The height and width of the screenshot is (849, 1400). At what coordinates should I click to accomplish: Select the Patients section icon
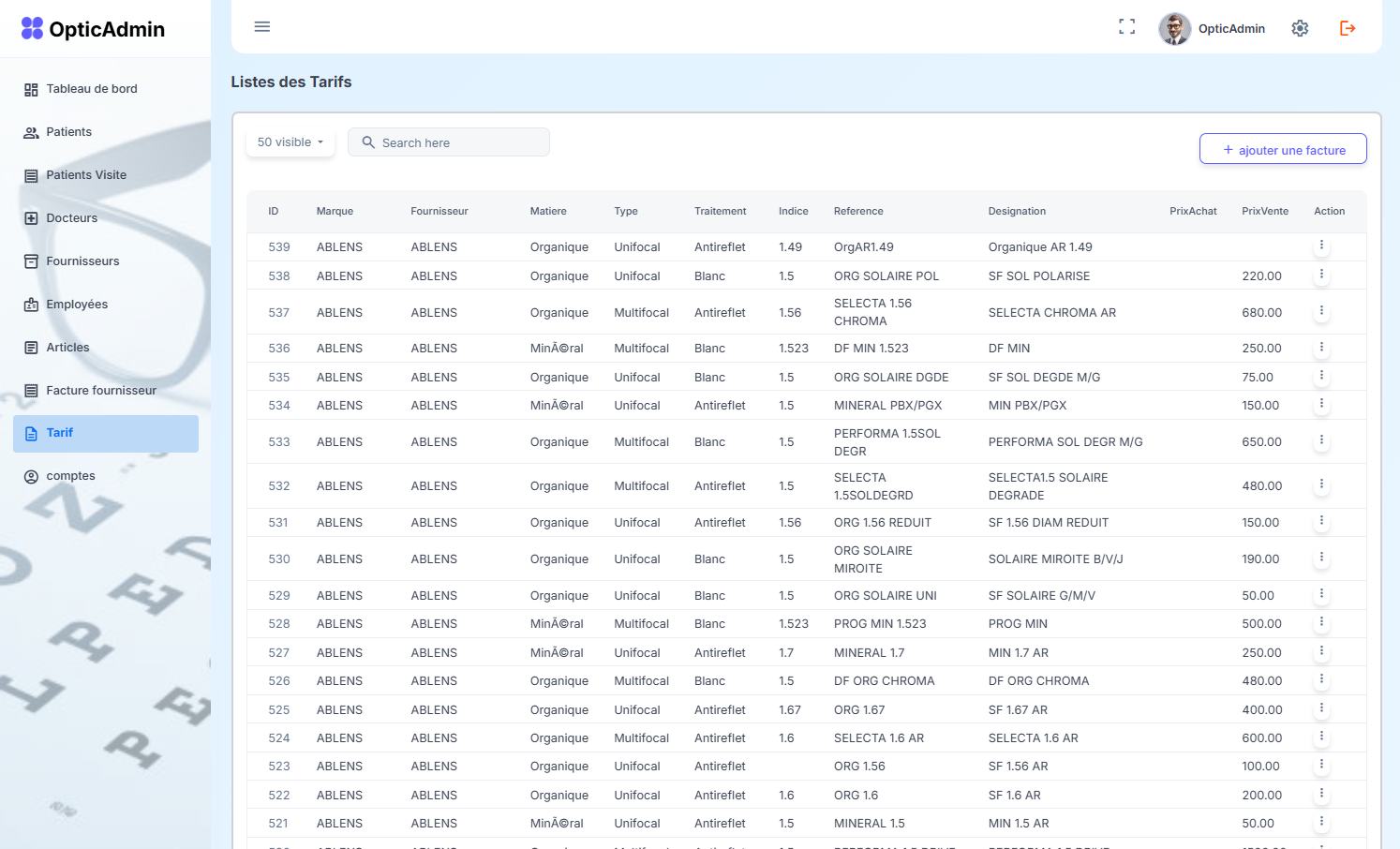29,131
